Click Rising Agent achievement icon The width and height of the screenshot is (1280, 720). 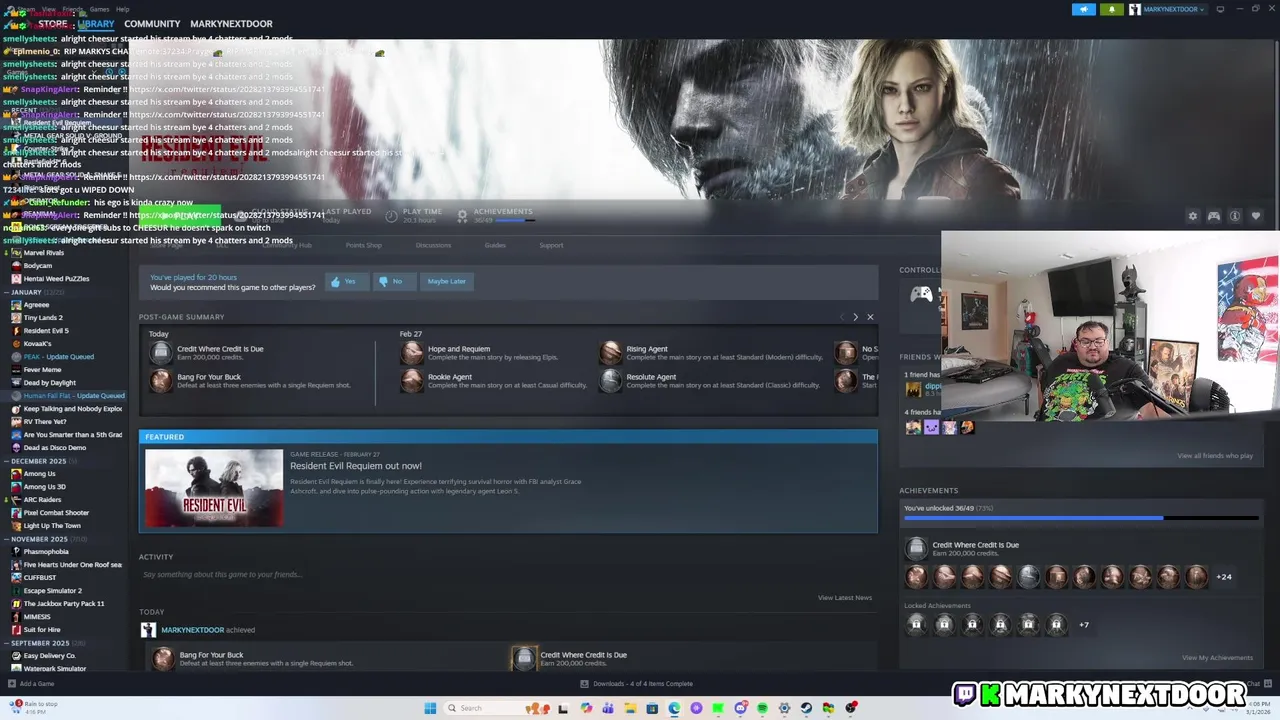[610, 352]
